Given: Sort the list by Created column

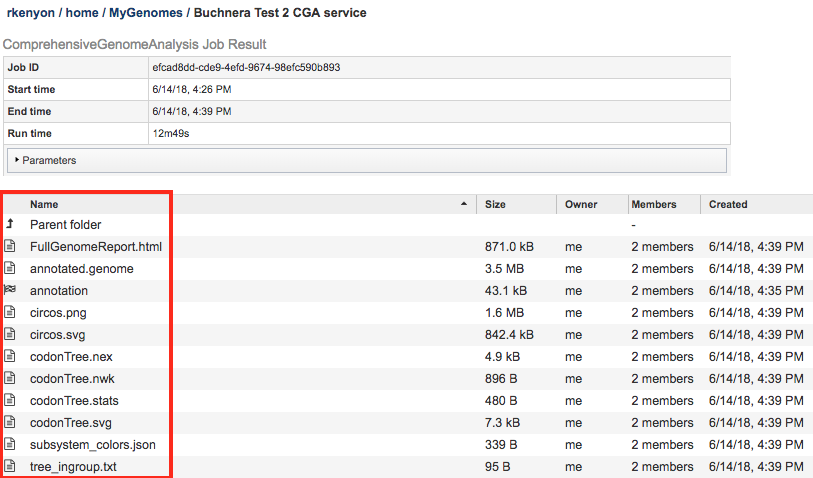Looking at the screenshot, I should pos(728,204).
